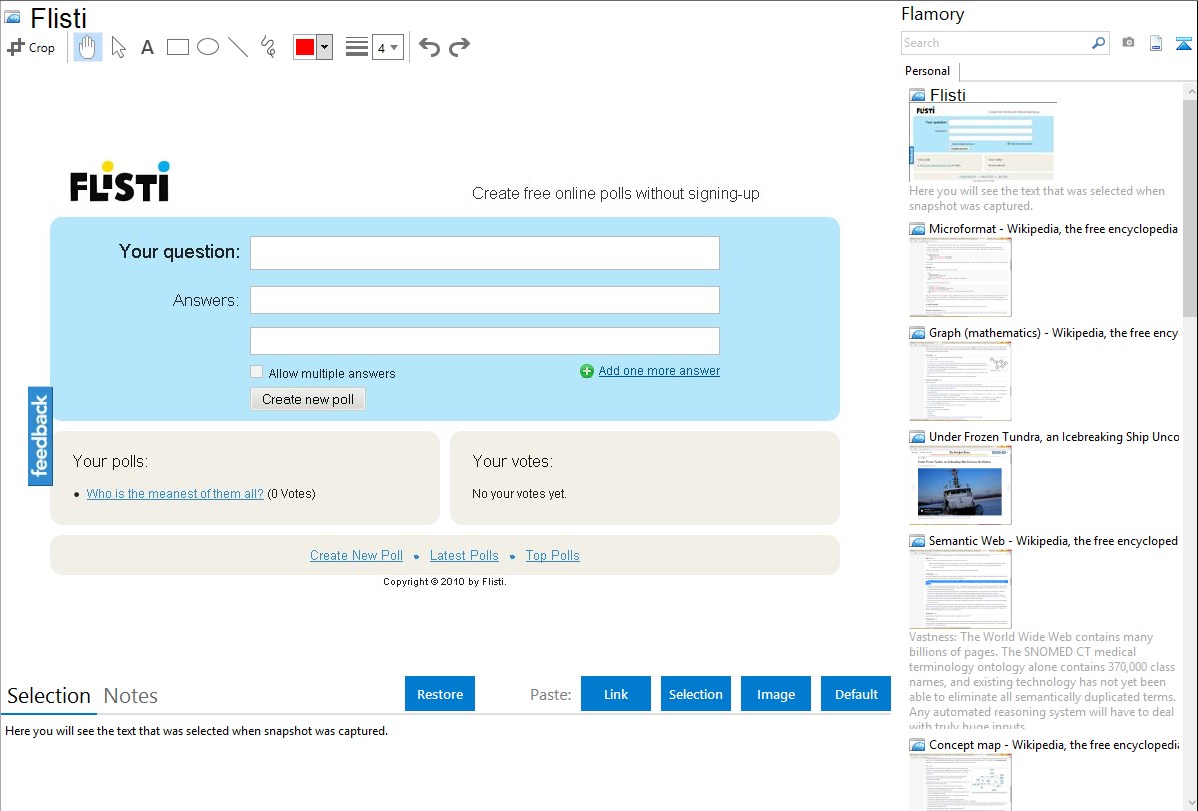Choose the arrow pointer selection tool
The image size is (1198, 811).
(x=118, y=47)
